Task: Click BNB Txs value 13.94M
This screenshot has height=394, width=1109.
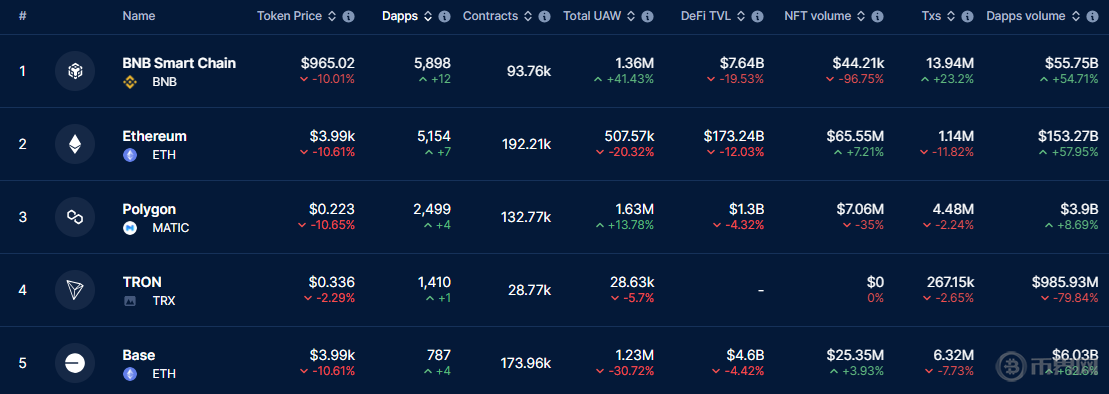Action: (x=950, y=63)
